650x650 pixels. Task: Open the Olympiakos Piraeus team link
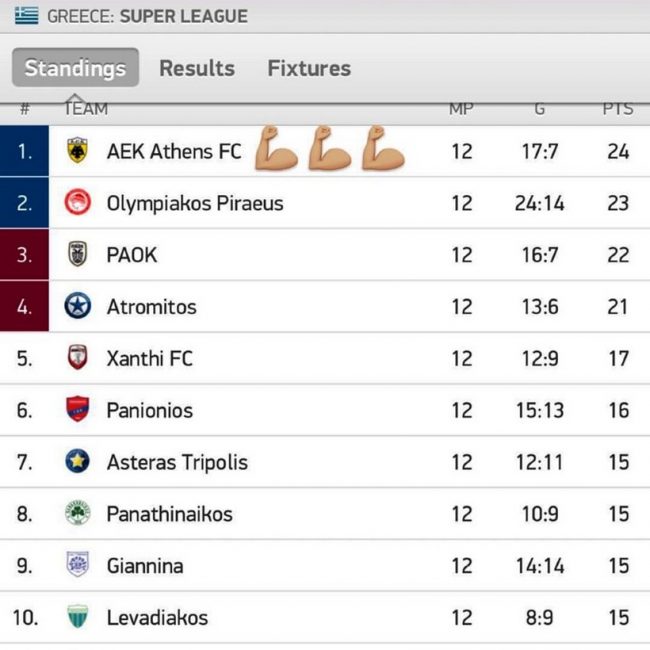(x=195, y=203)
